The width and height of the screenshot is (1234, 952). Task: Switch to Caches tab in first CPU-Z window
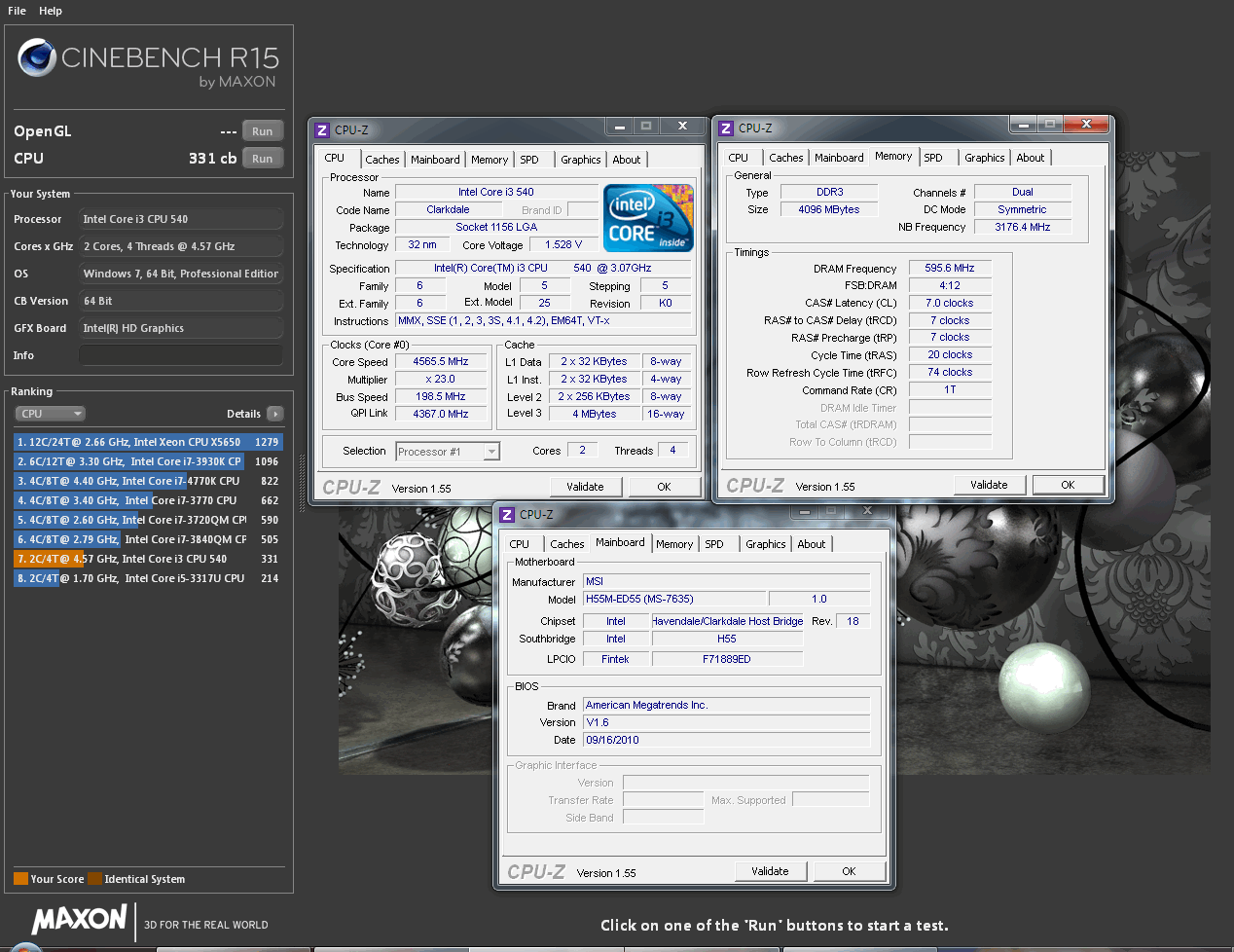(x=382, y=160)
